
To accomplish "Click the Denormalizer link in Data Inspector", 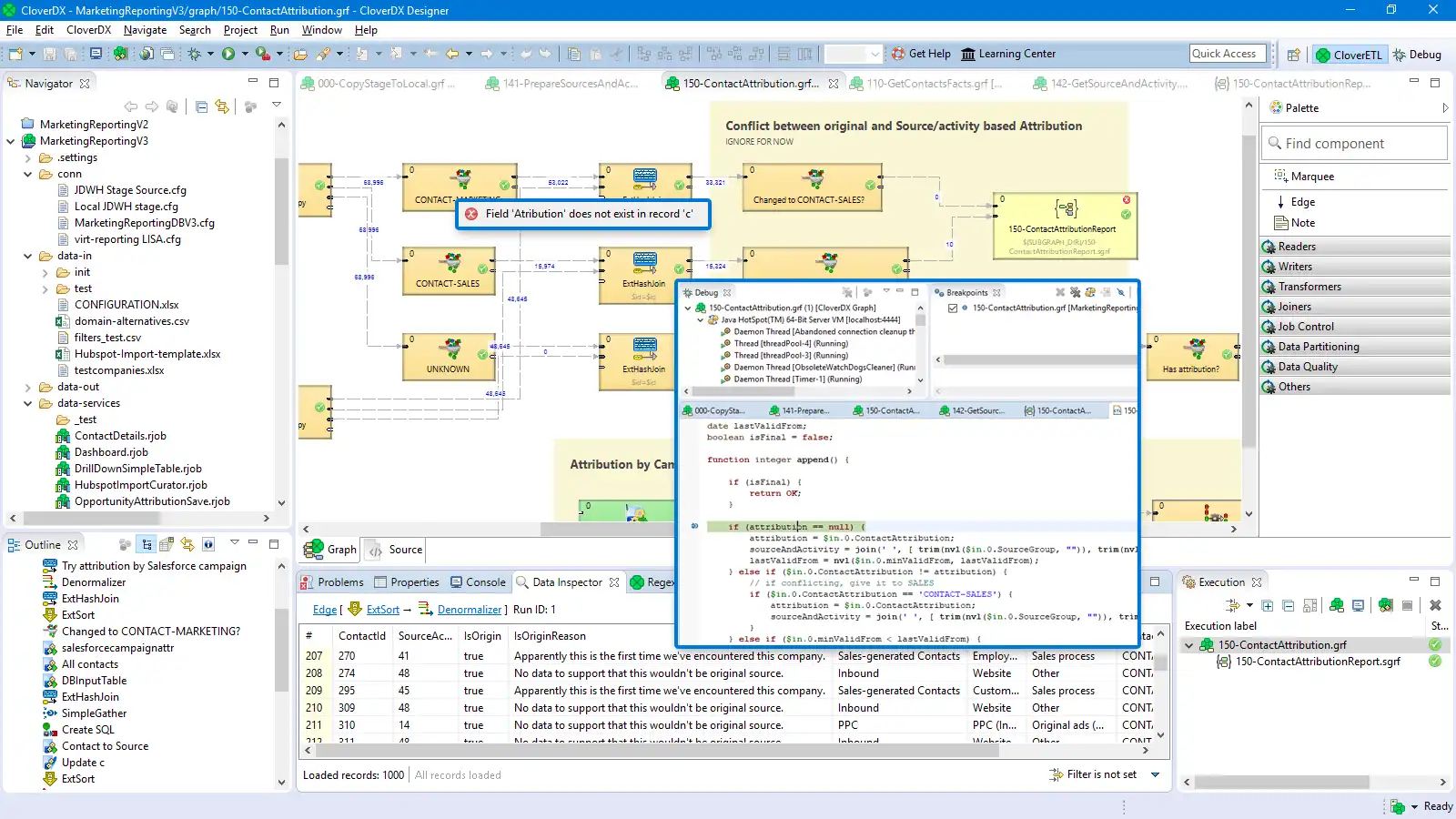I will click(x=470, y=610).
